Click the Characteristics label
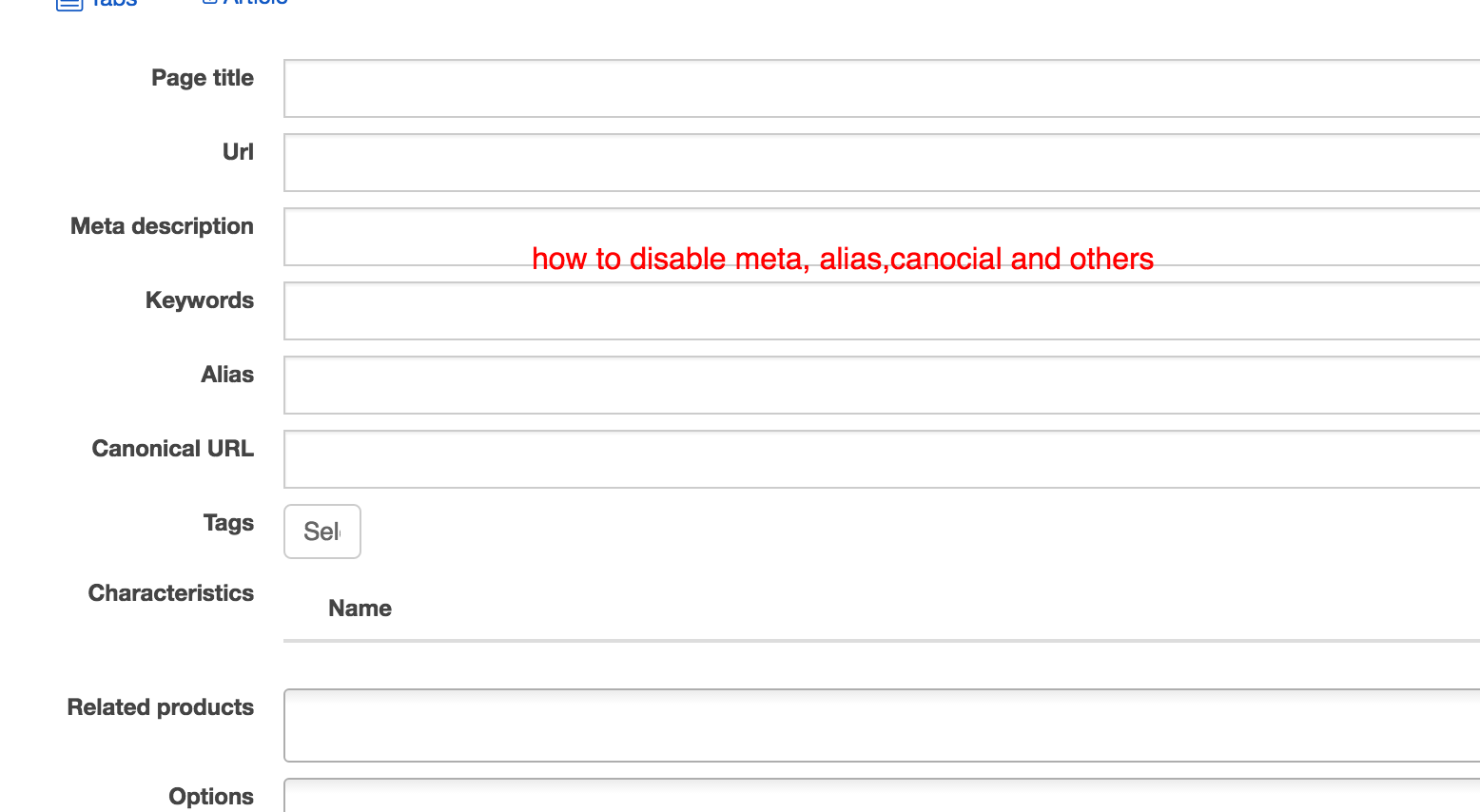The image size is (1480, 812). click(171, 593)
